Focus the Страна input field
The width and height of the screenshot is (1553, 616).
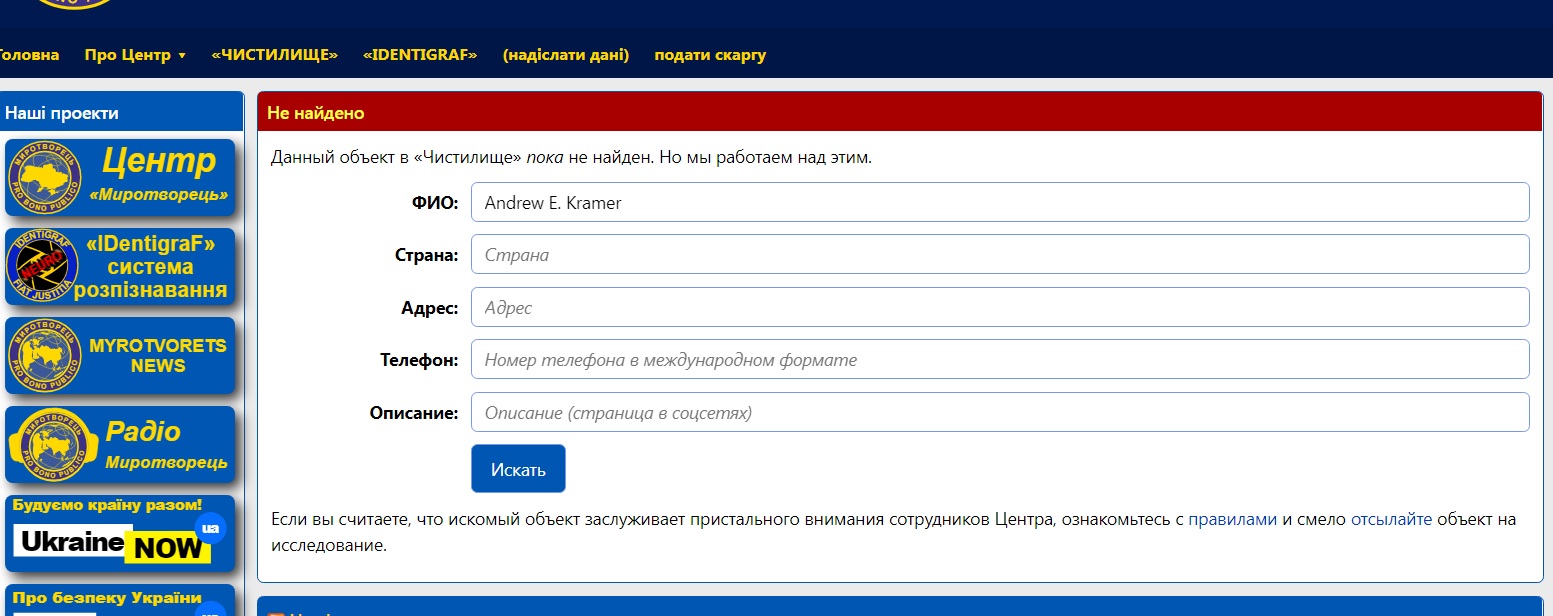point(1000,254)
